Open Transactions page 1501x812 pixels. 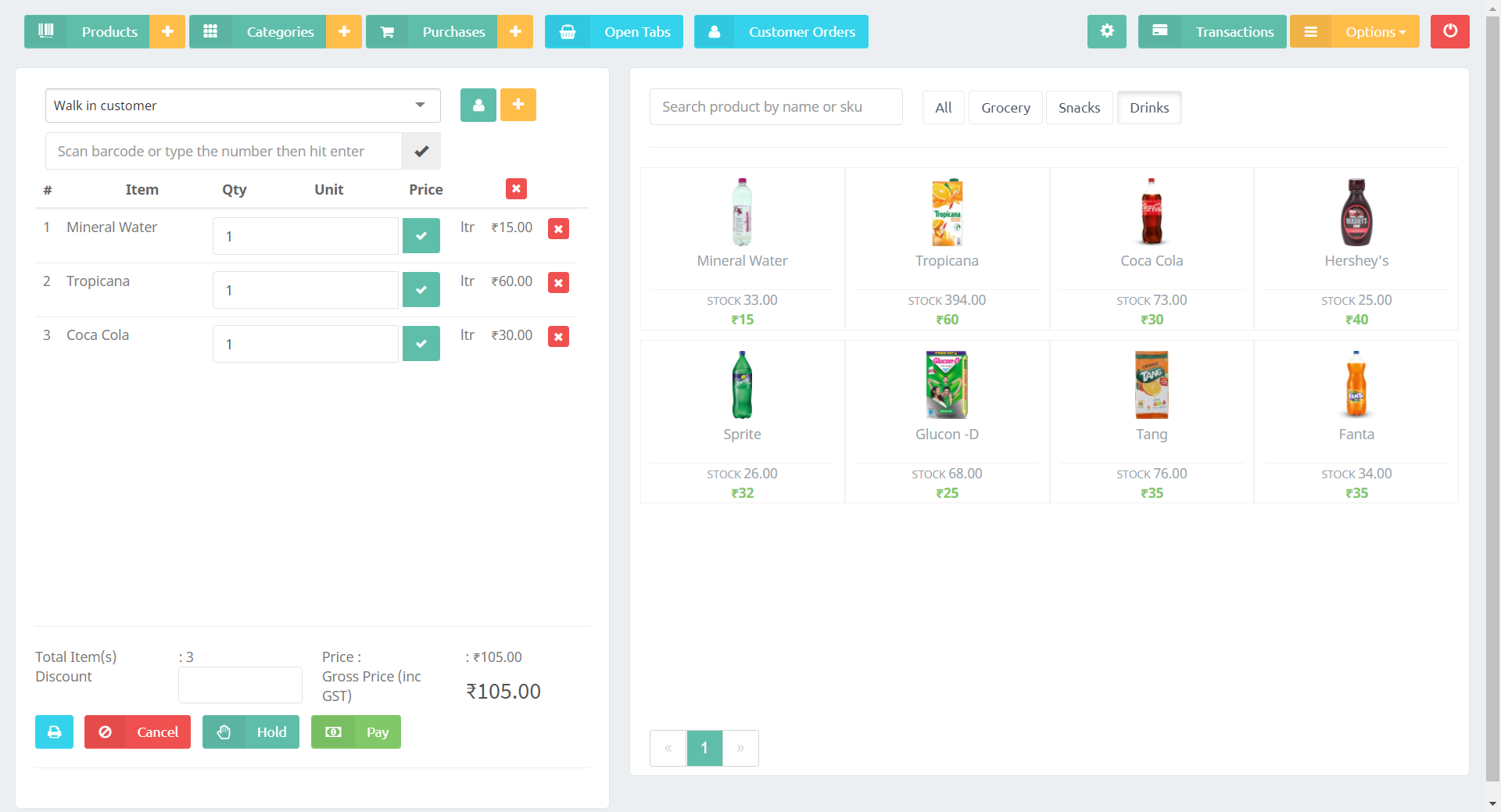[x=1212, y=32]
